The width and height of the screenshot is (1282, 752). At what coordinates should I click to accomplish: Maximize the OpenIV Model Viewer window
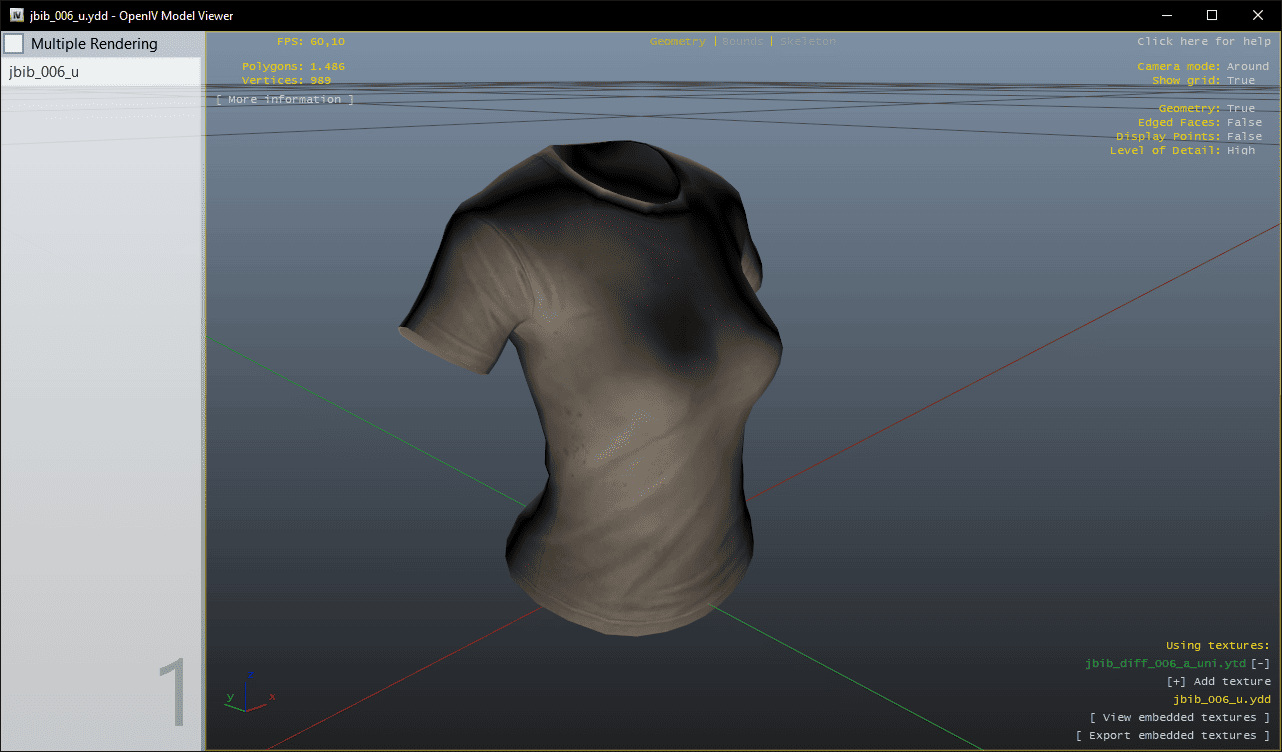(1212, 15)
